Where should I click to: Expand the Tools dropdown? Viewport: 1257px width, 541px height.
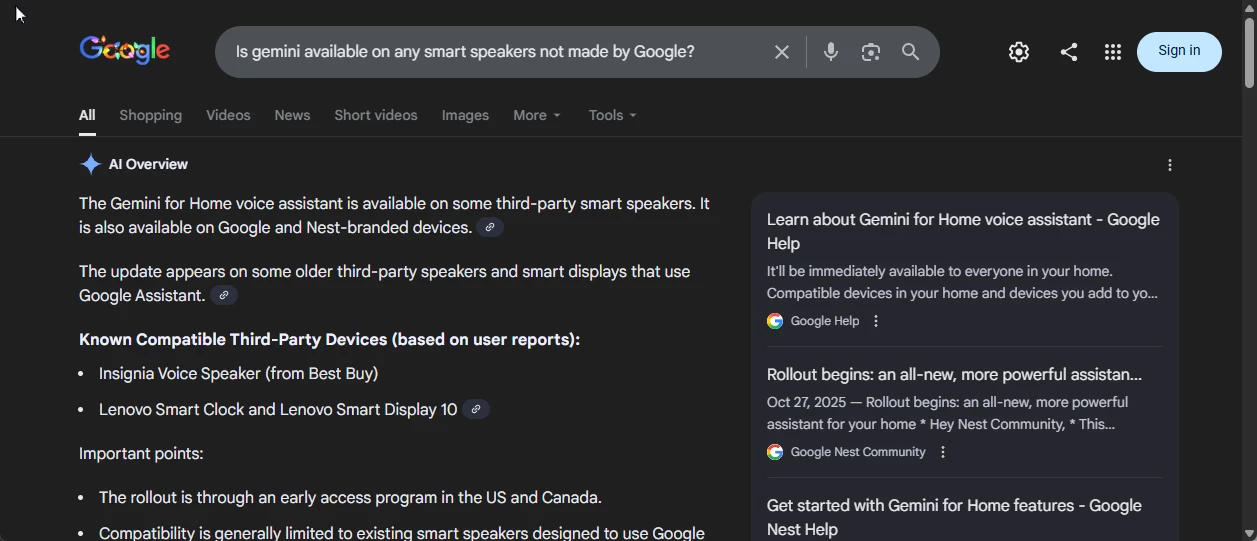(612, 115)
